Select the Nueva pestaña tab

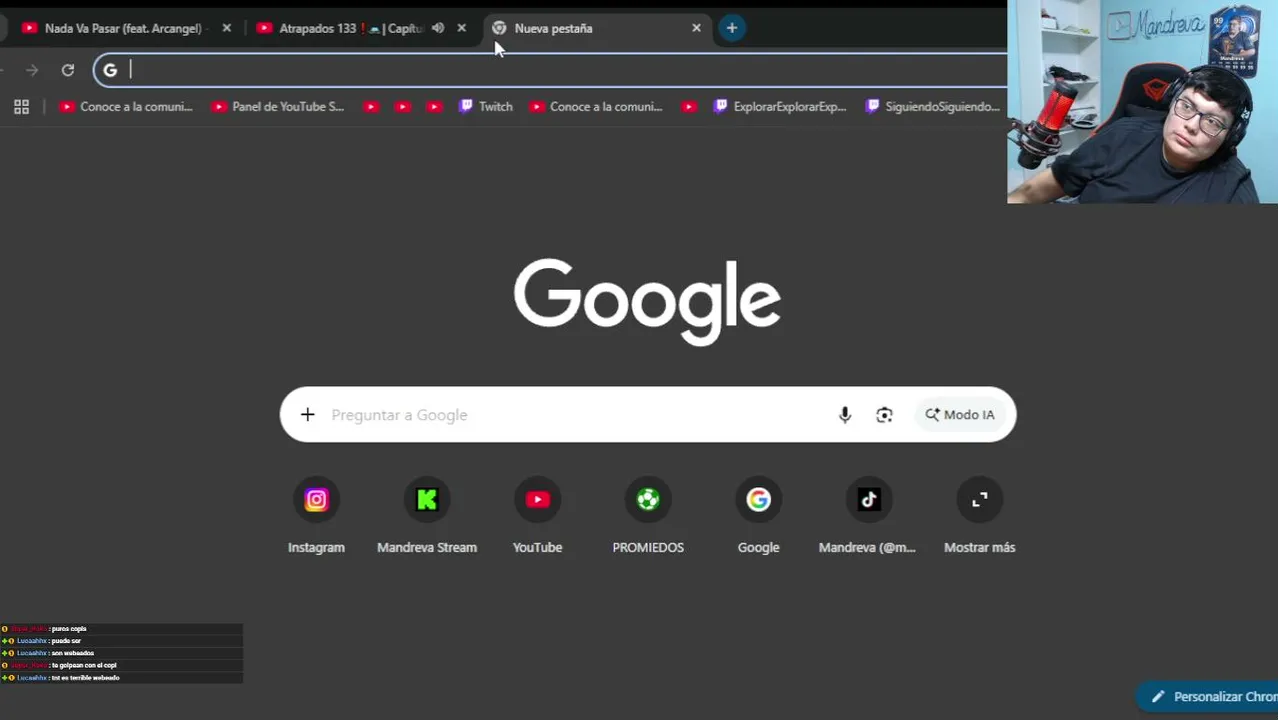tap(597, 28)
